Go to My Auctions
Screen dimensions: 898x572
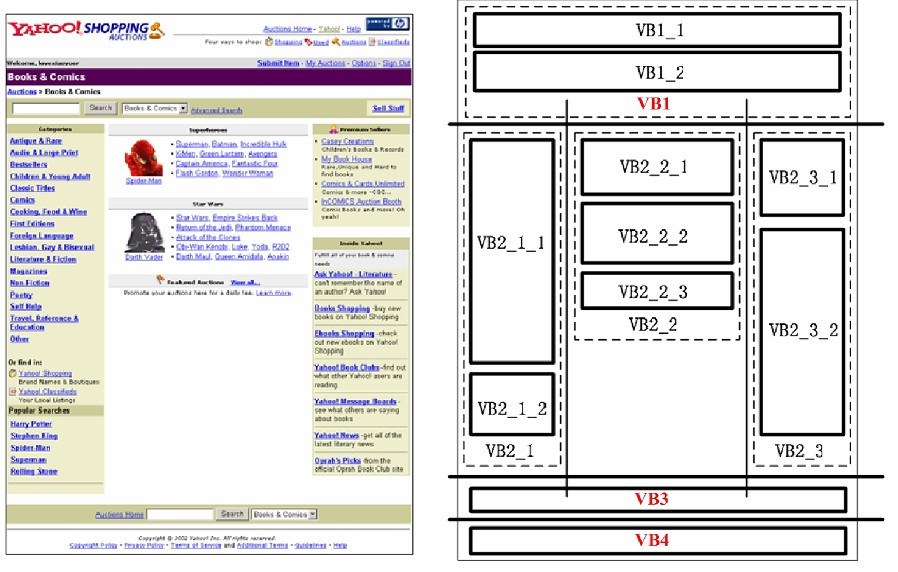325,63
